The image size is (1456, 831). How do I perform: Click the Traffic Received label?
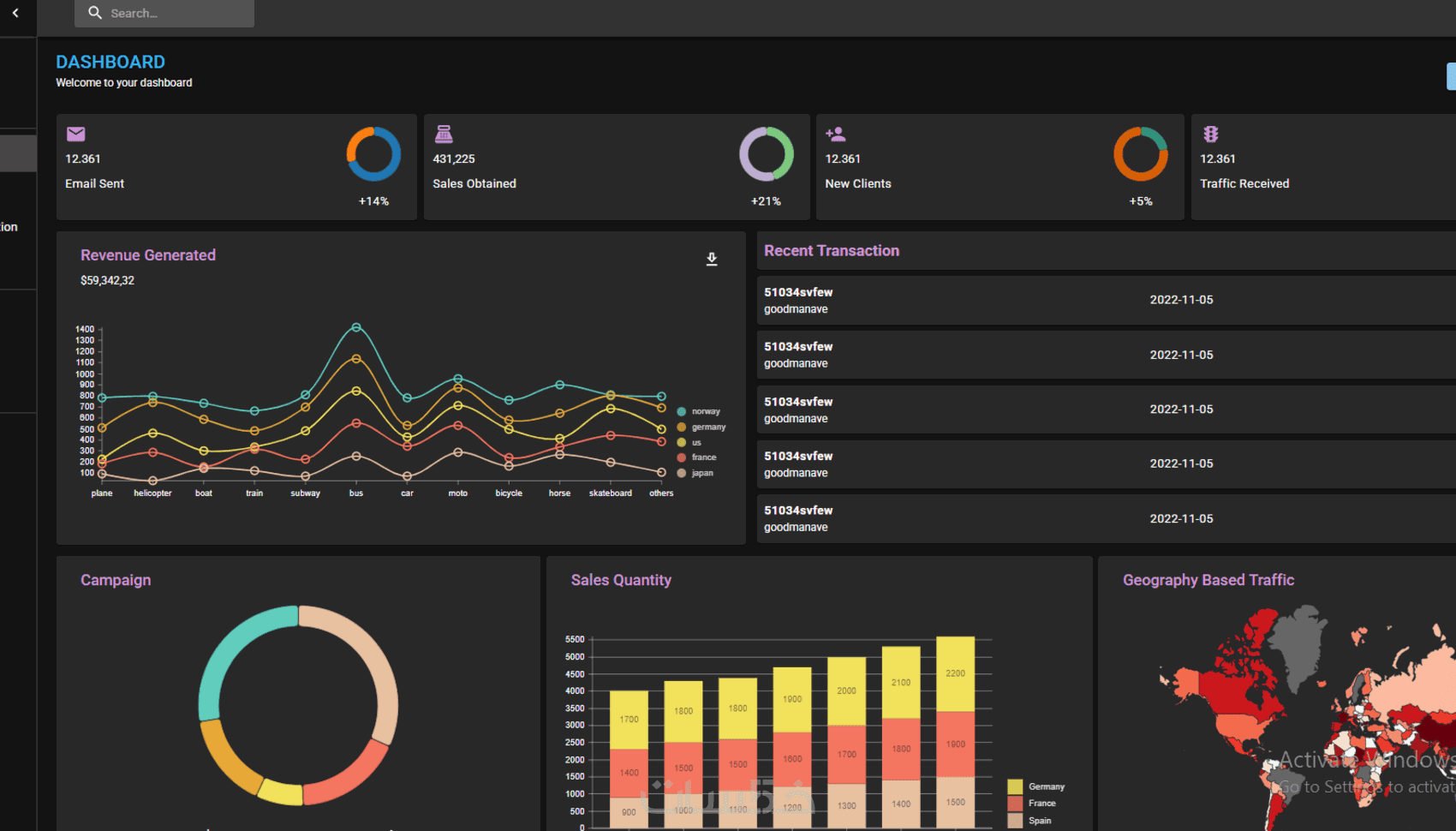pyautogui.click(x=1244, y=183)
